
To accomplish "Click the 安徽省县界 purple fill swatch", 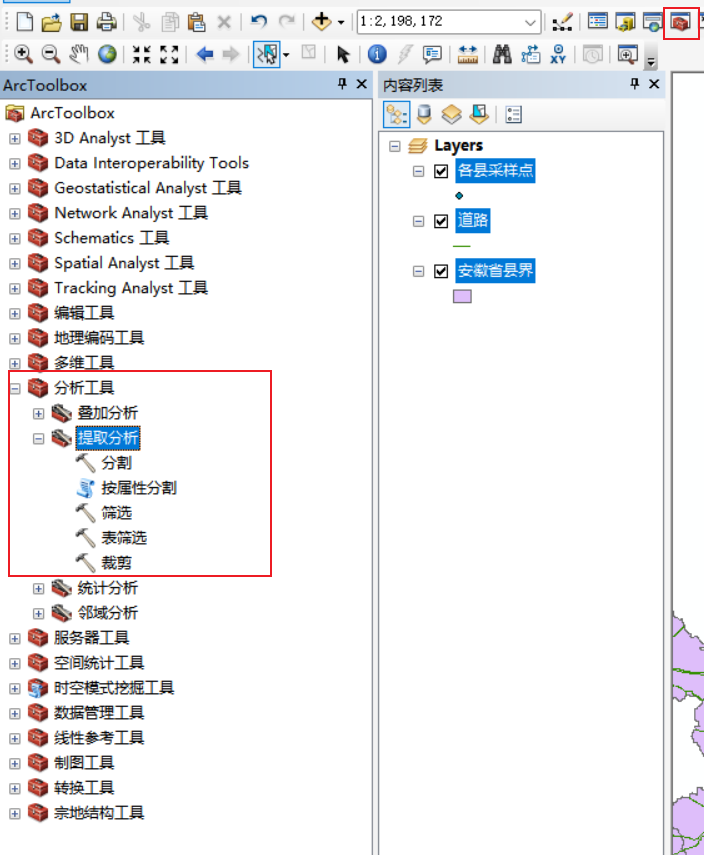I will 462,296.
